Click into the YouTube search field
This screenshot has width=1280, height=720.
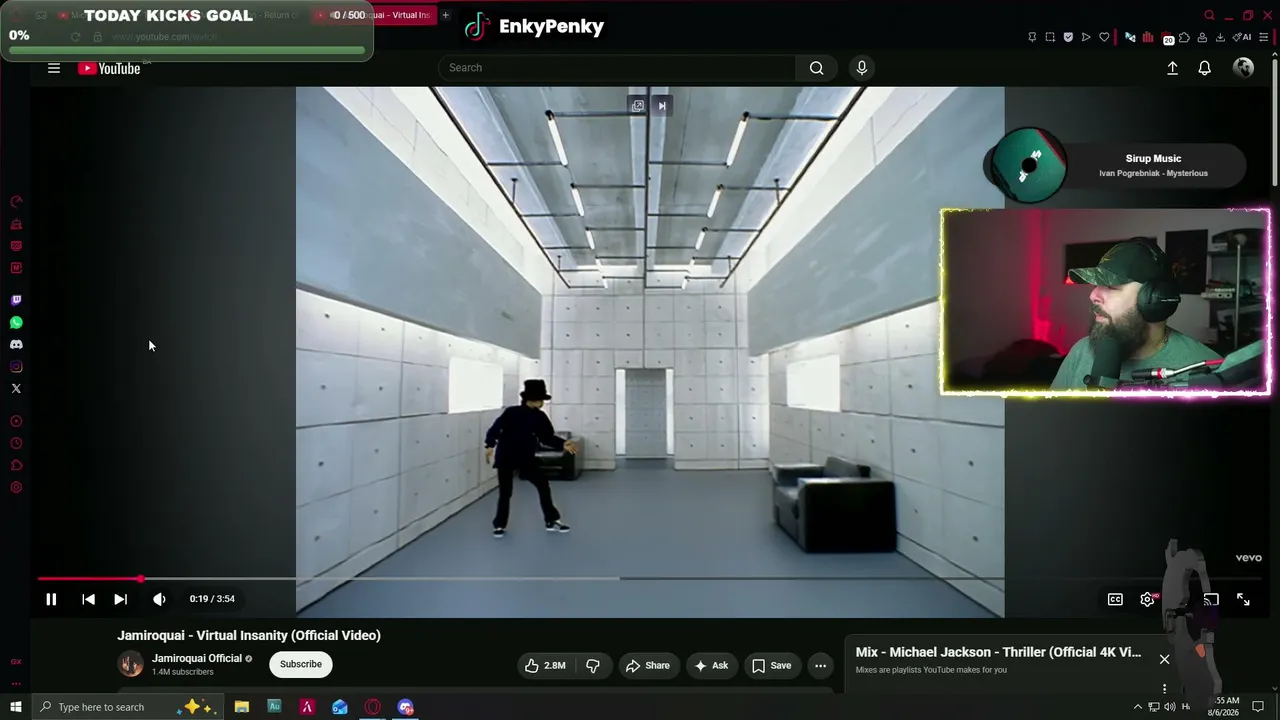[617, 68]
